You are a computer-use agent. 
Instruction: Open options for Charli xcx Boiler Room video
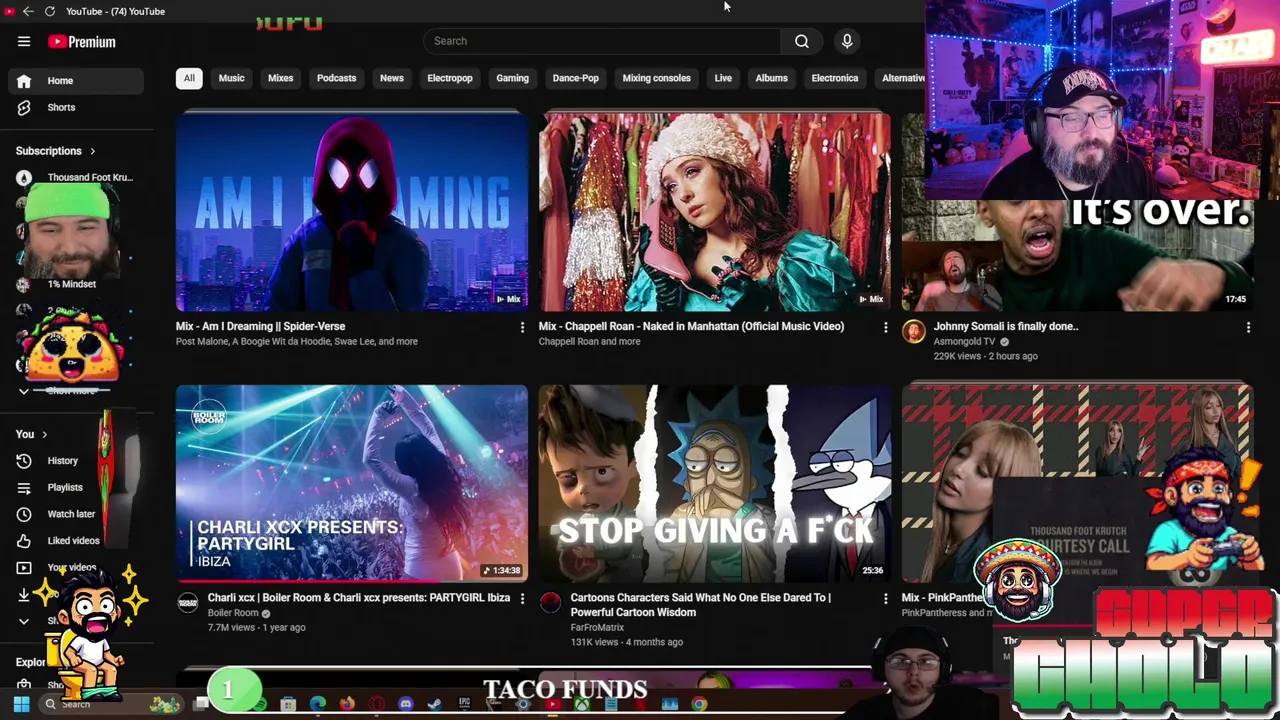(522, 598)
